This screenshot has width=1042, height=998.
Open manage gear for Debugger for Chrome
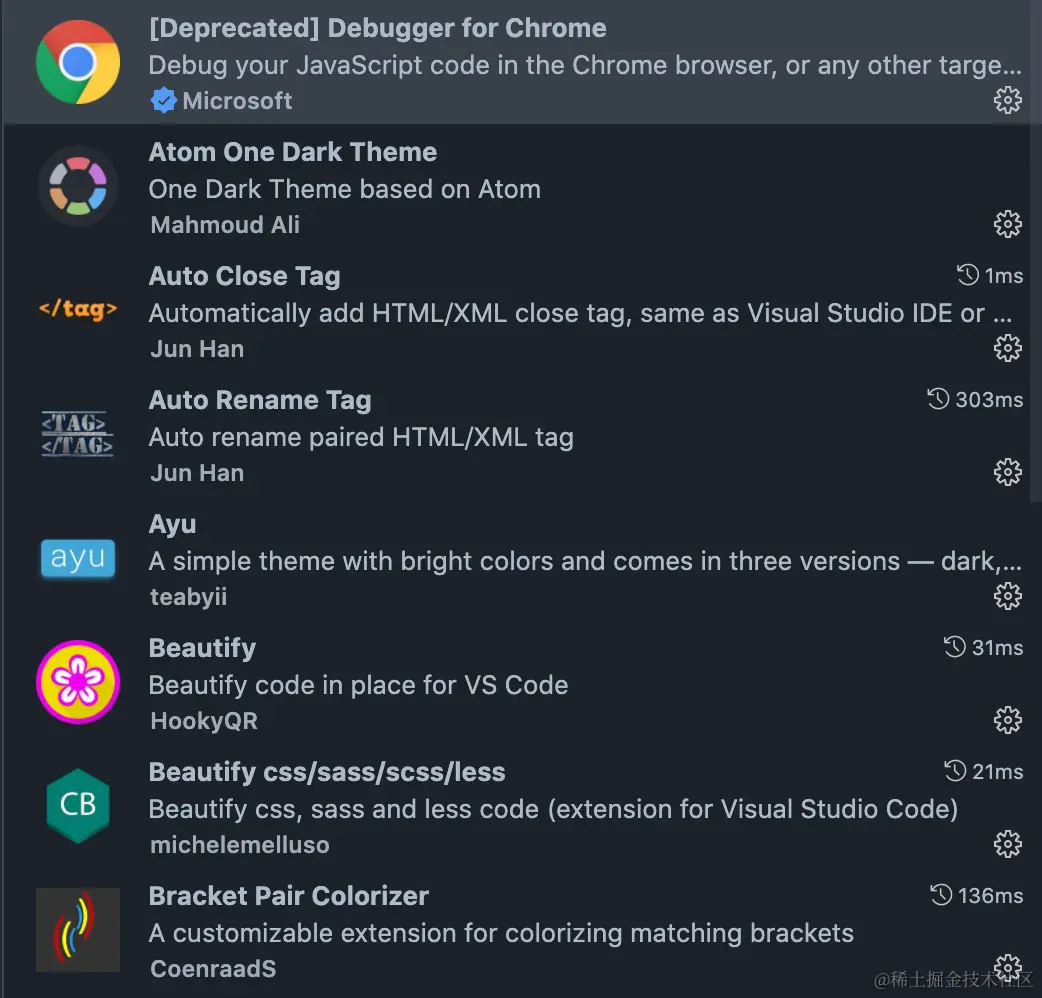tap(1007, 100)
